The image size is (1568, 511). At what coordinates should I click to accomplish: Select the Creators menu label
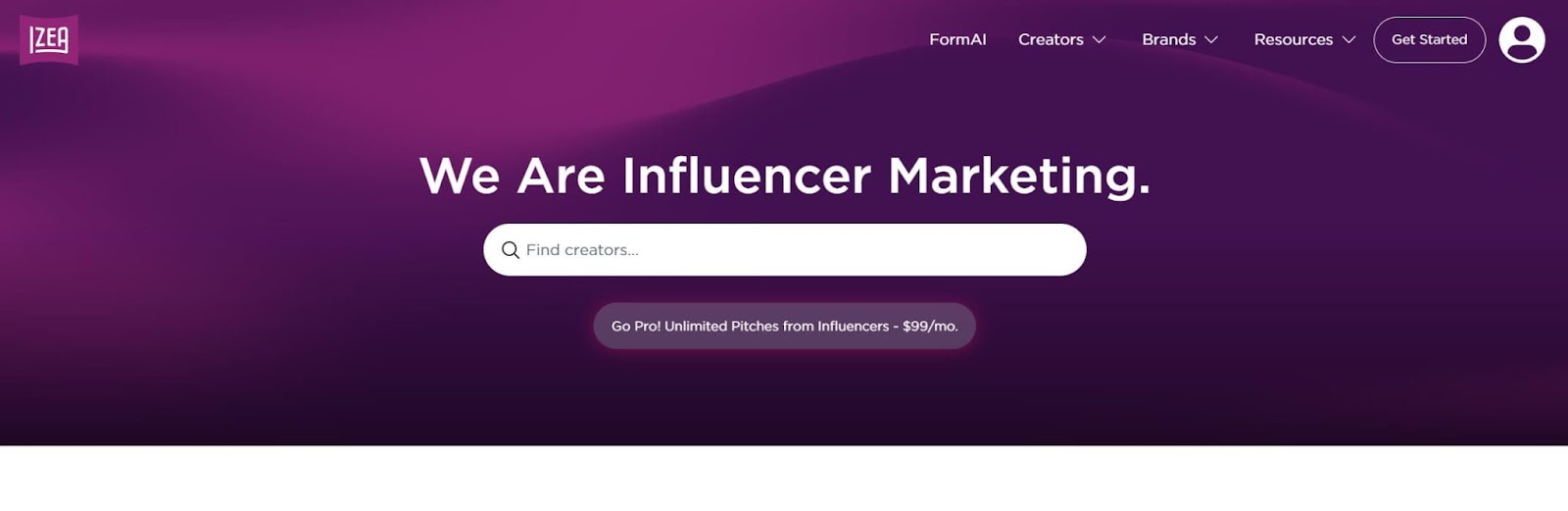(x=1051, y=40)
